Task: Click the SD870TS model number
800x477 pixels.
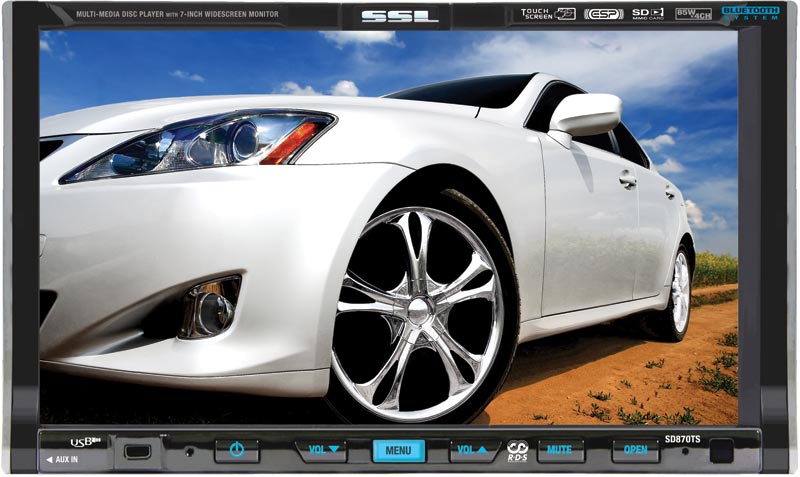Action: pyautogui.click(x=684, y=439)
